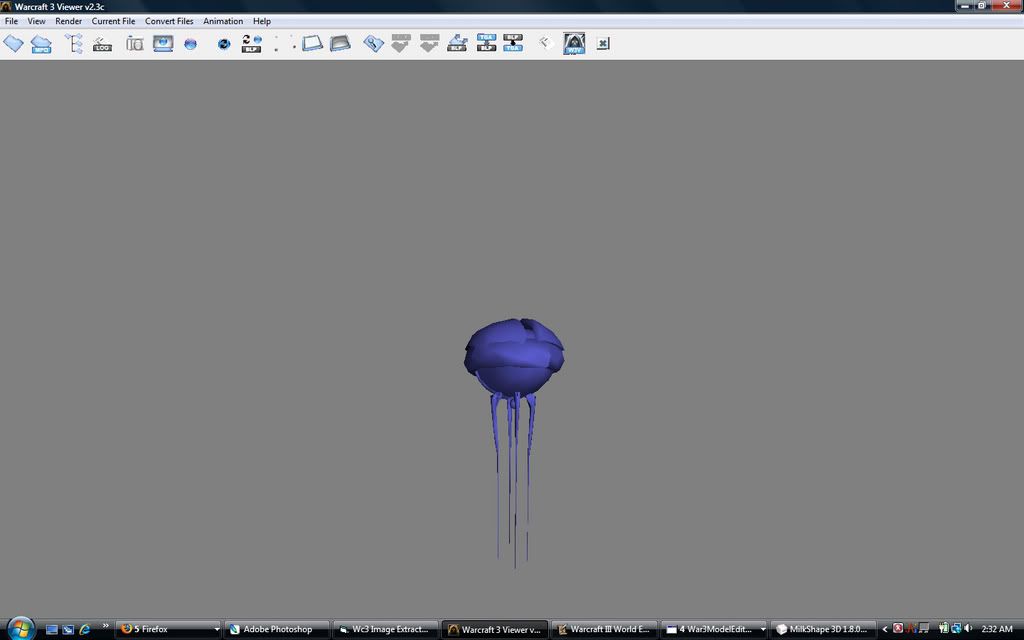The height and width of the screenshot is (640, 1024).
Task: Click the volume speaker tray icon
Action: coord(968,629)
